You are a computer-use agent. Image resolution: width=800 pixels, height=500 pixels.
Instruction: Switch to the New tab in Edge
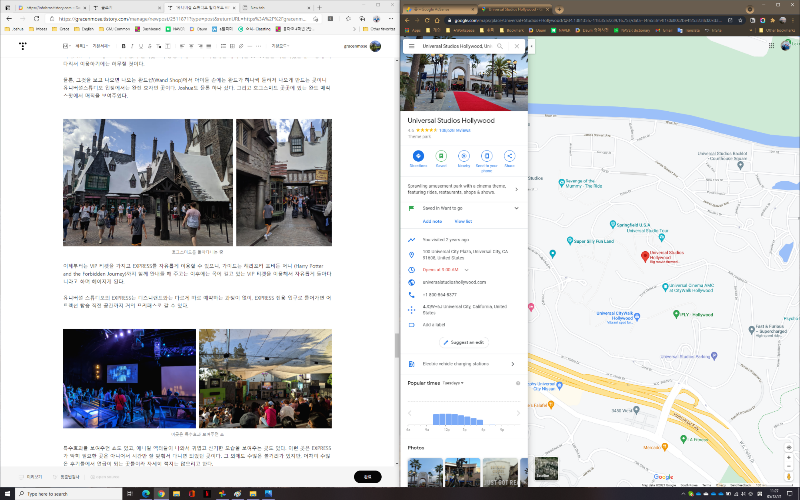coord(276,8)
